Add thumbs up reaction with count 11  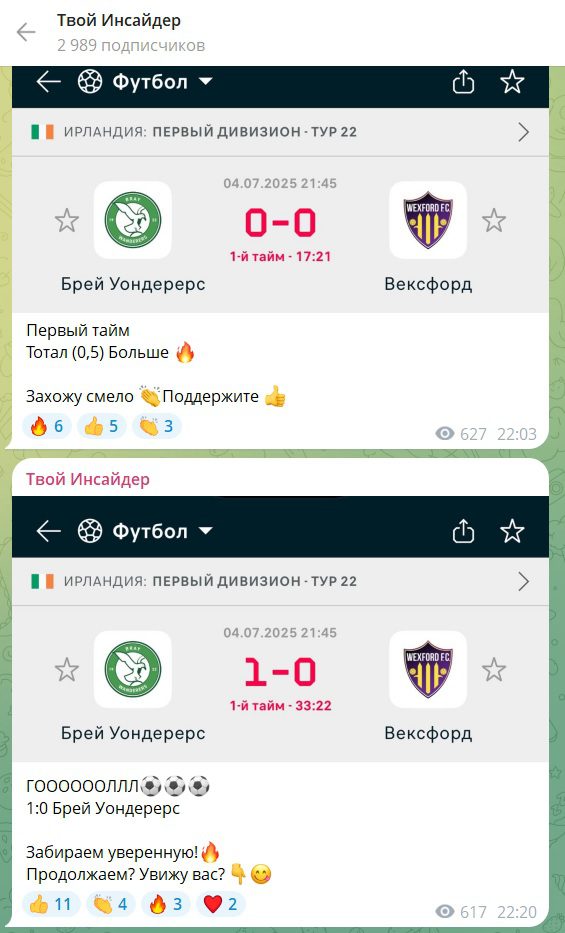[51, 904]
